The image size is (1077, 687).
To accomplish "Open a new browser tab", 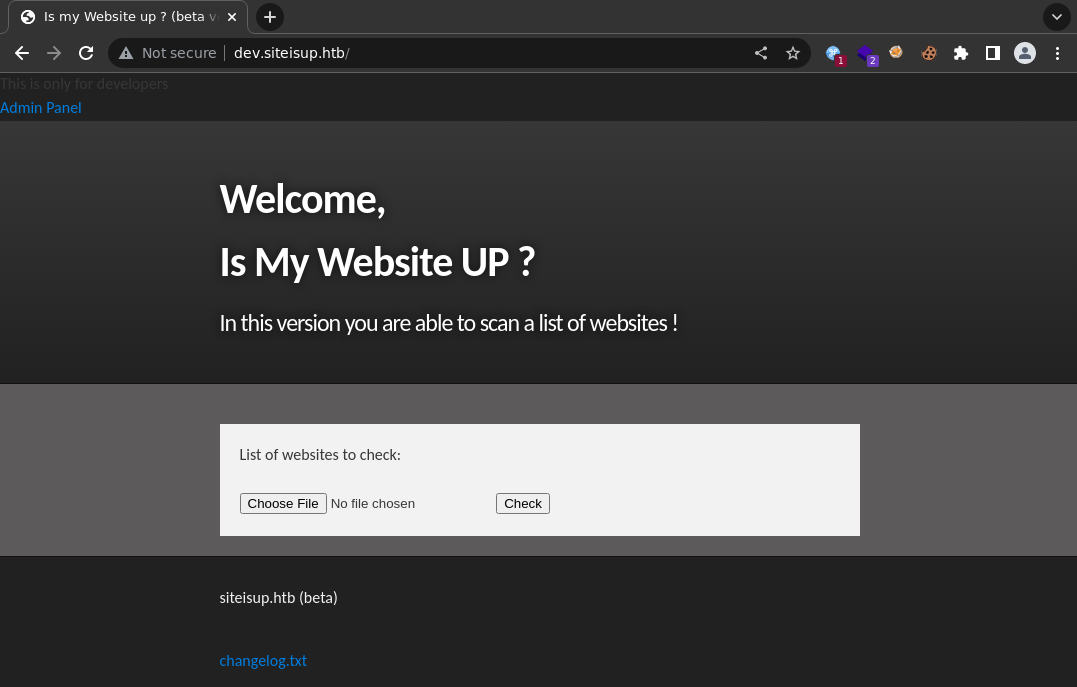I will (270, 17).
